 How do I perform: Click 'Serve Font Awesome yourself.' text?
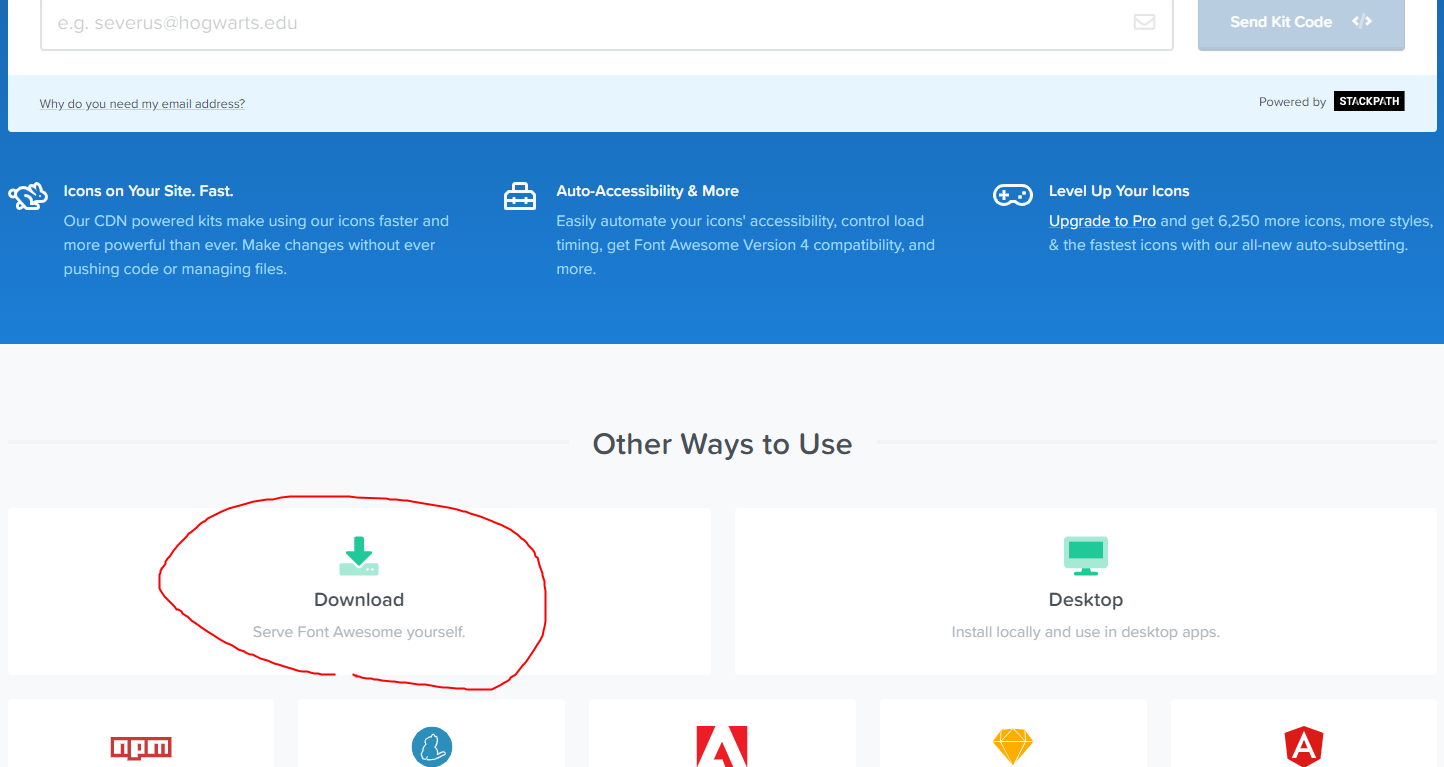tap(359, 632)
